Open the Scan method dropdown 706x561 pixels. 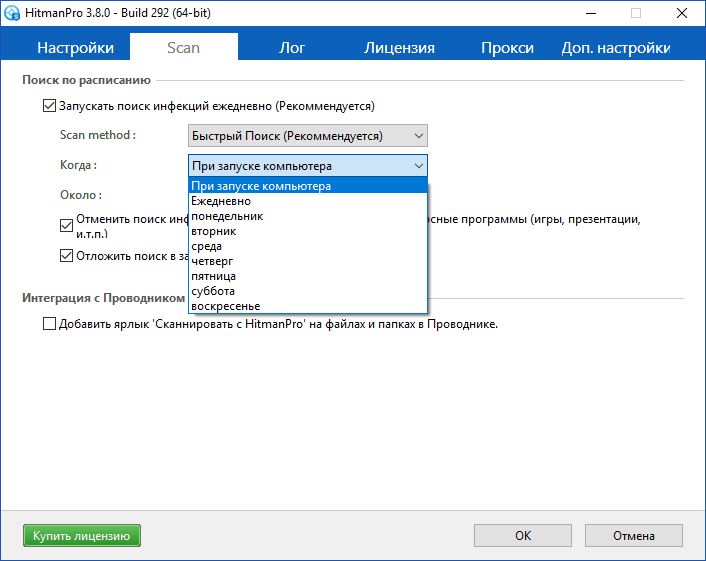(x=308, y=136)
